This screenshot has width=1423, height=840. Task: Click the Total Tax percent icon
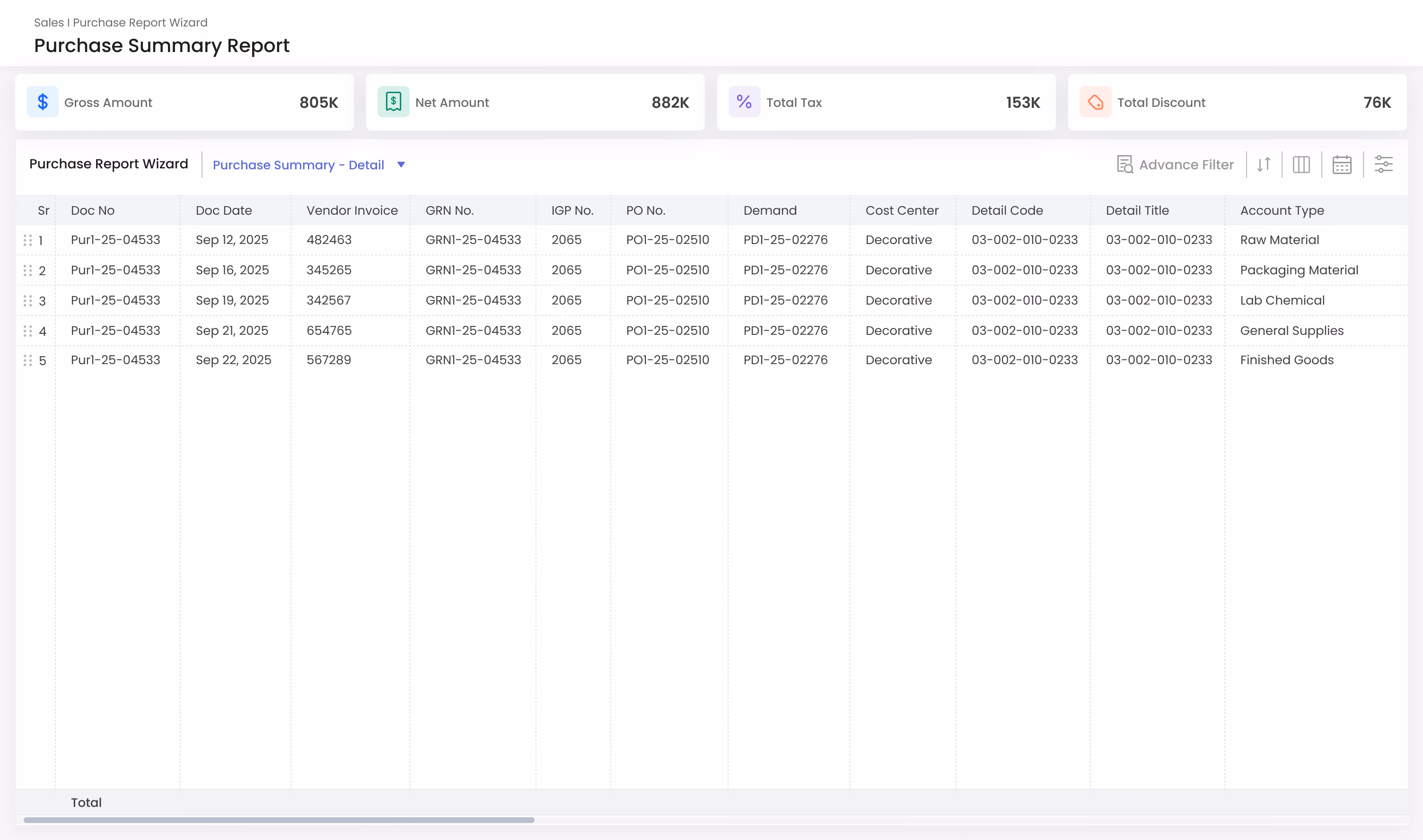tap(744, 102)
